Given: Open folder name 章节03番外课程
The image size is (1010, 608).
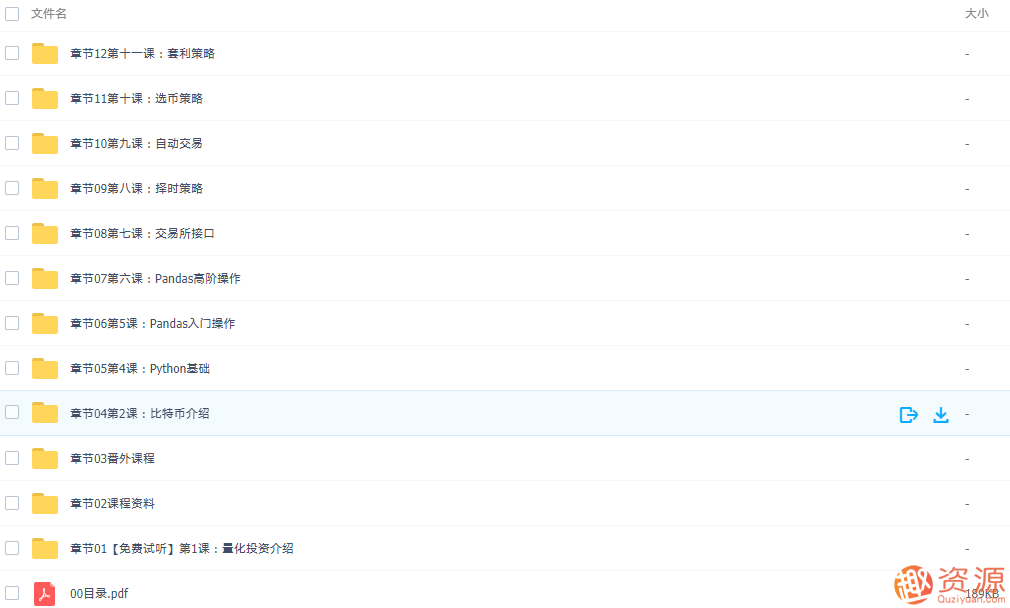Looking at the screenshot, I should (113, 459).
